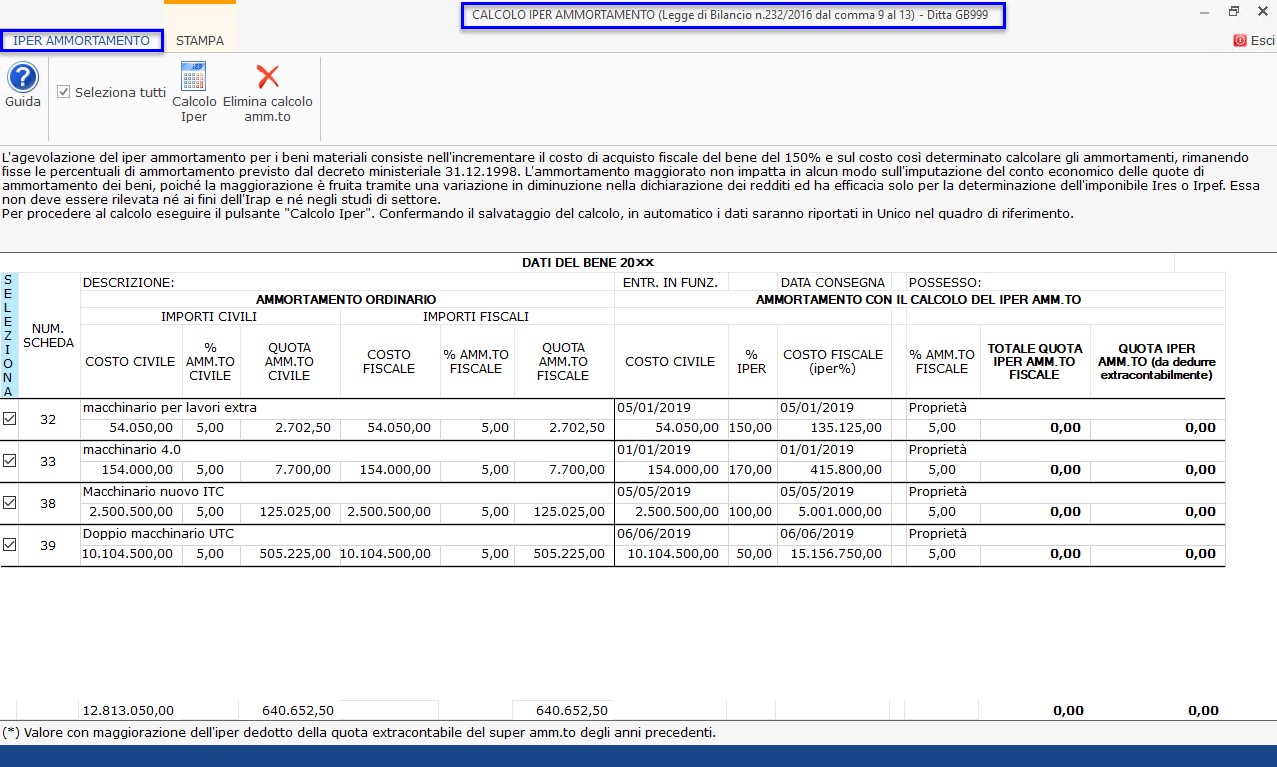Click costo fiscale iper value 15.156.750,00
The height and width of the screenshot is (767, 1277).
click(x=834, y=553)
